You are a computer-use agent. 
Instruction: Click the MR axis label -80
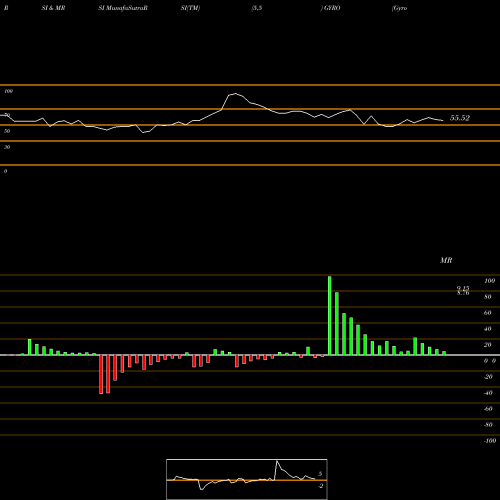pos(488,425)
